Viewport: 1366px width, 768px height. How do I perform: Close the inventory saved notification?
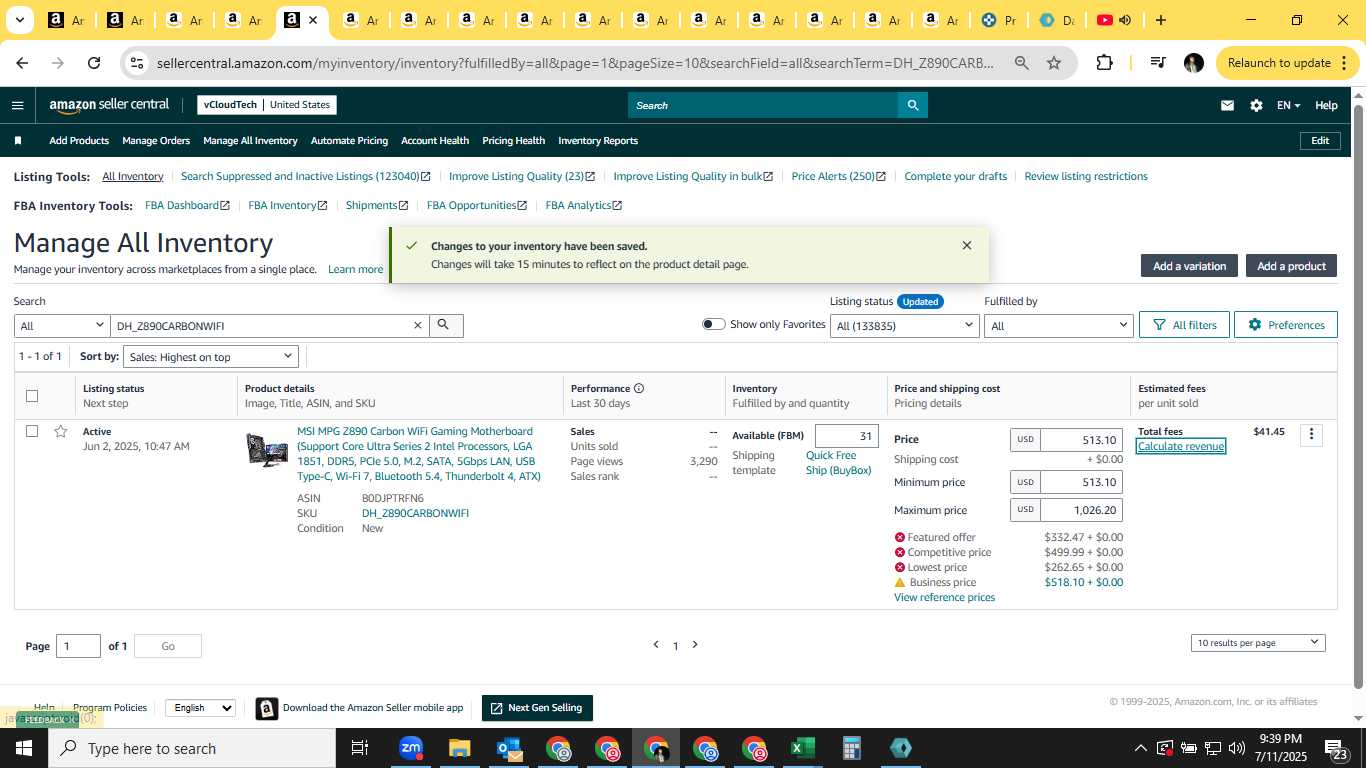point(966,245)
